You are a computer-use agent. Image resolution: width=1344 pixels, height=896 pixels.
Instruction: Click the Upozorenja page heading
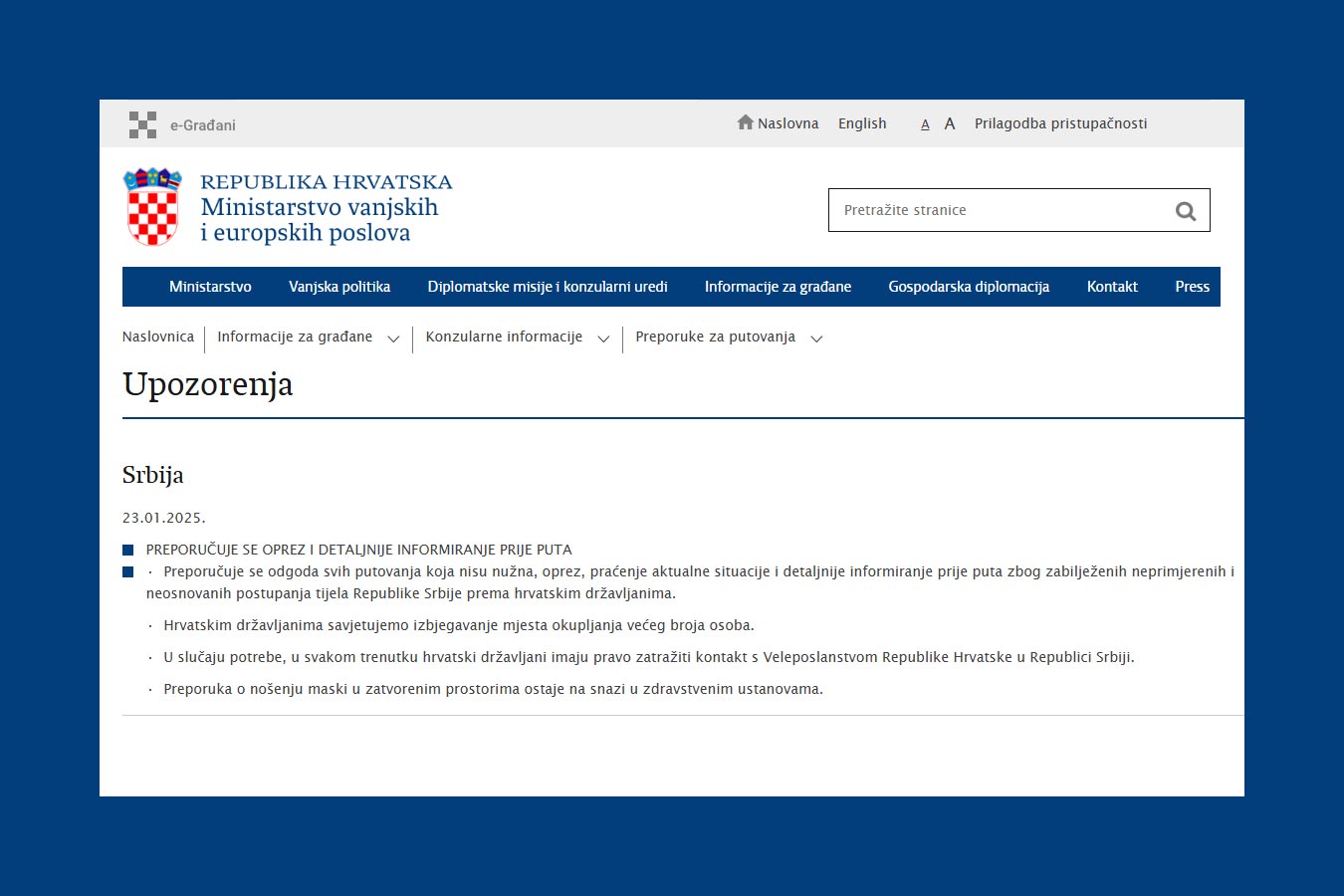[x=208, y=384]
